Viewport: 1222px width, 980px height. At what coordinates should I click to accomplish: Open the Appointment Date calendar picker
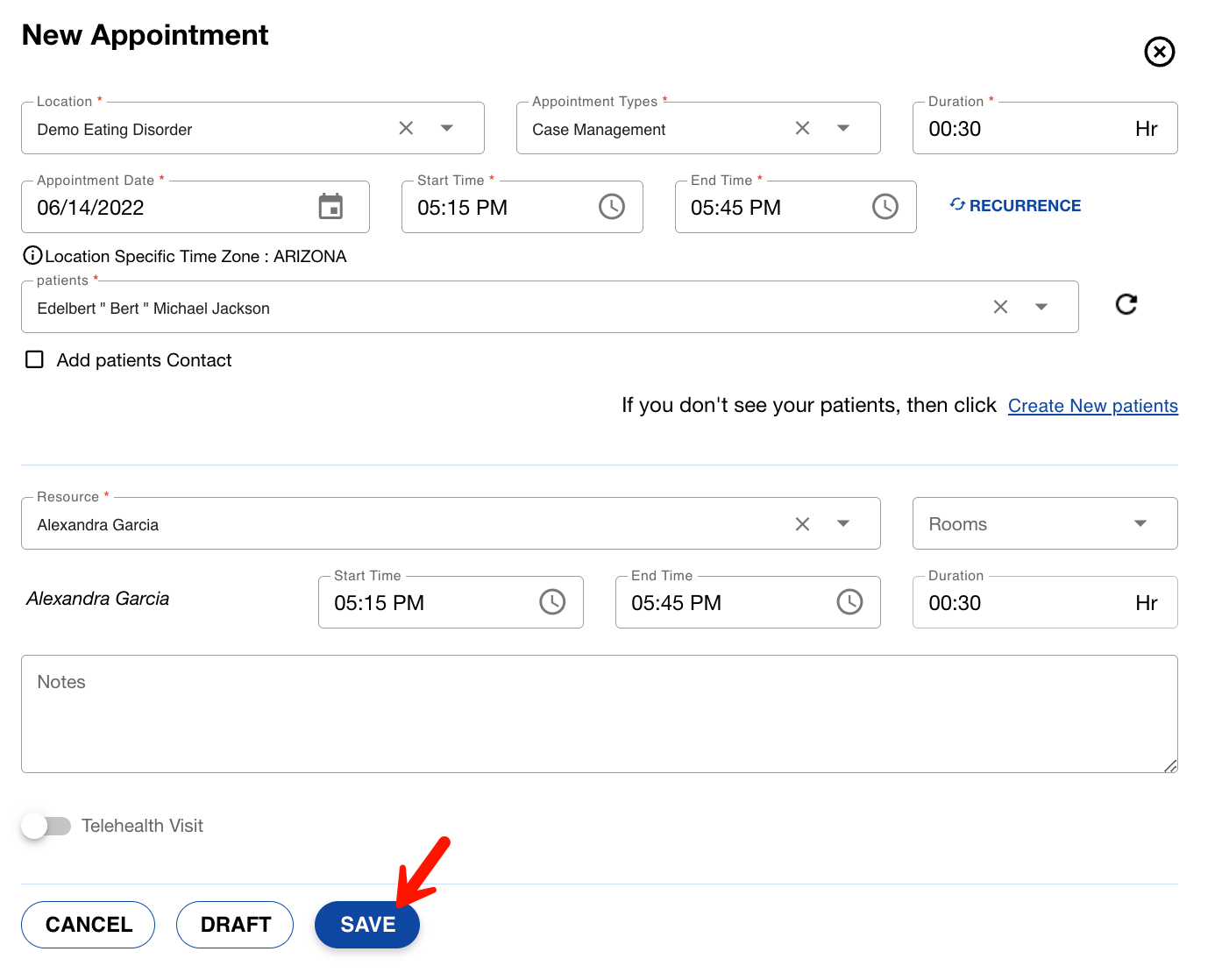click(330, 207)
